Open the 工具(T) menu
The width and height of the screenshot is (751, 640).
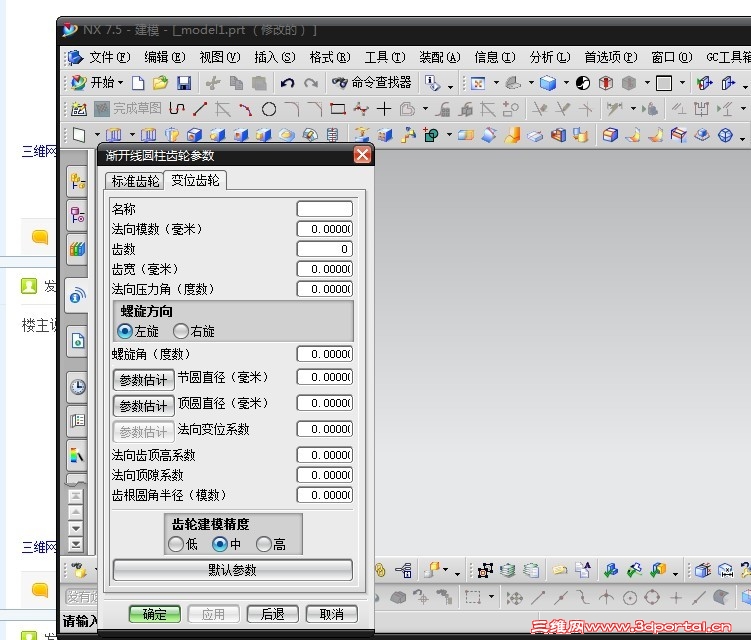click(385, 57)
